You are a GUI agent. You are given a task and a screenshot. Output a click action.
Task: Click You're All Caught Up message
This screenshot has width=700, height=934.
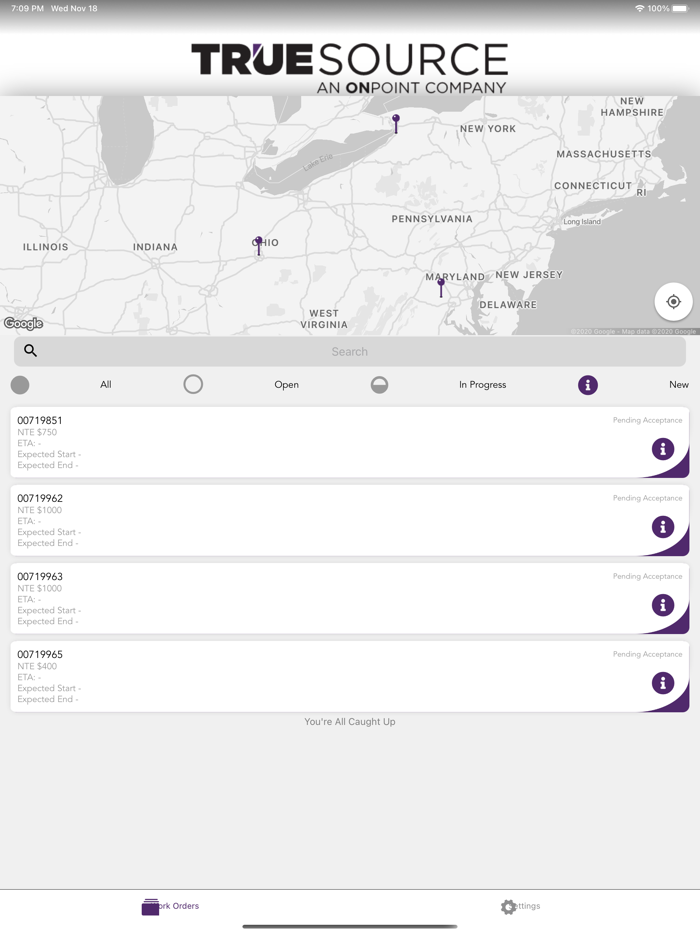(350, 722)
